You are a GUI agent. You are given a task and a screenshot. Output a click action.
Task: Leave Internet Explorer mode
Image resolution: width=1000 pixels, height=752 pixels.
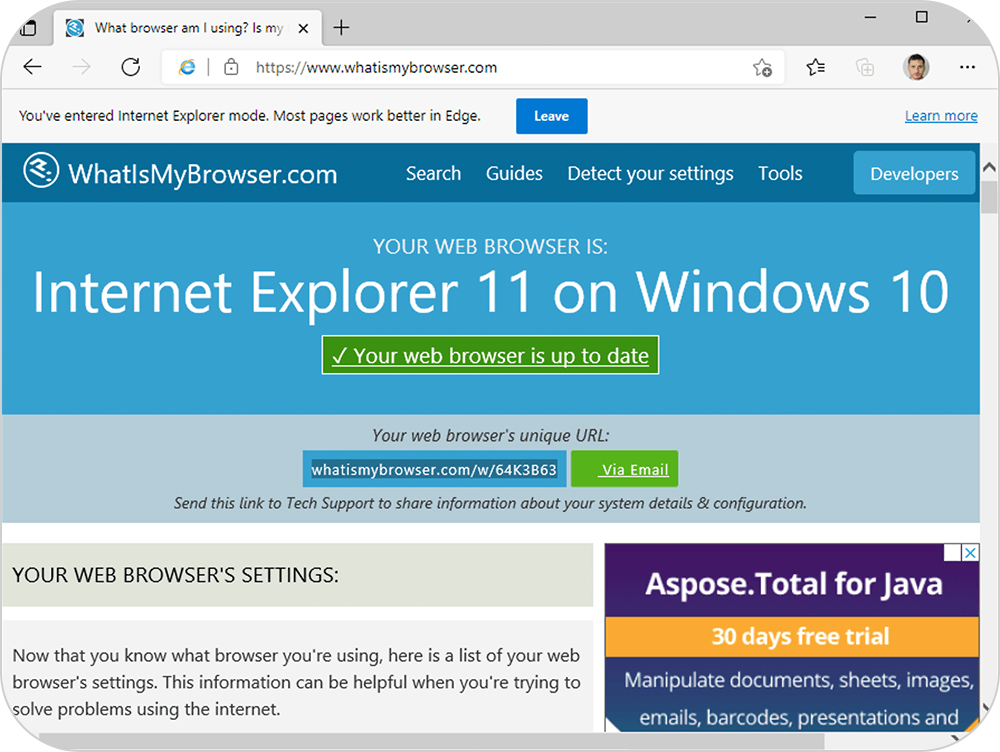[552, 116]
